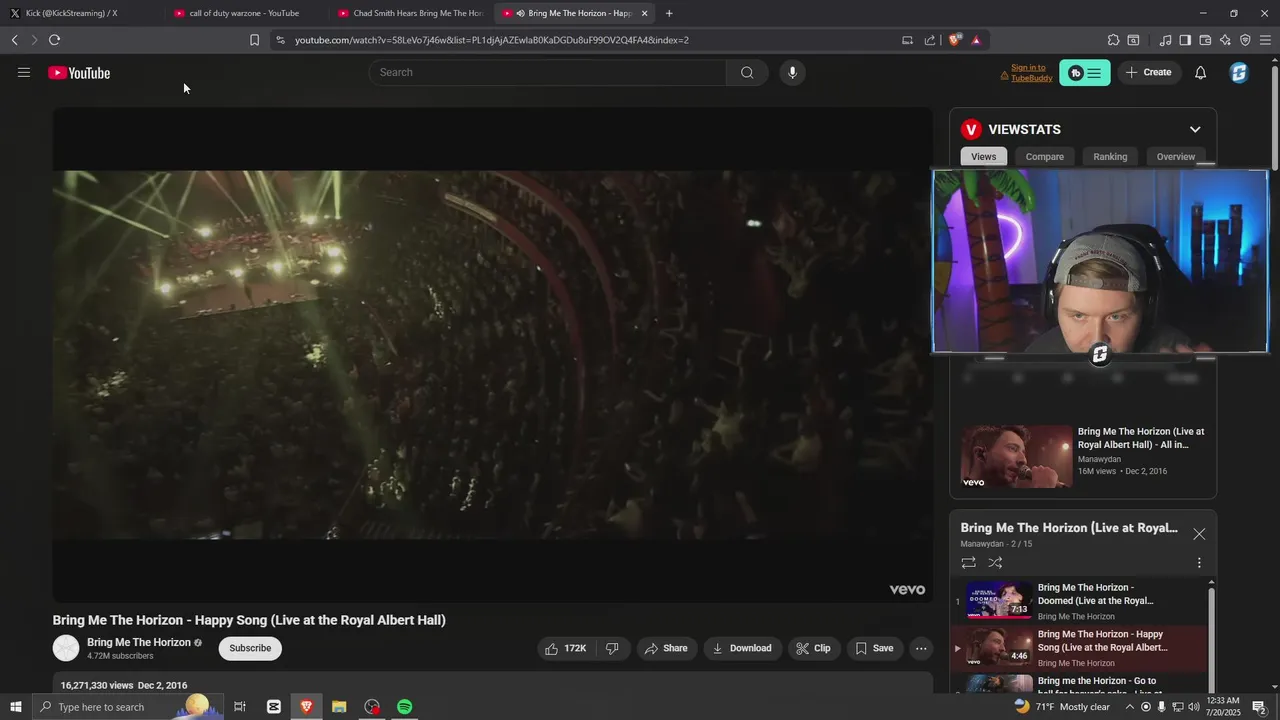Open Brave playlist music note icon
This screenshot has height=720, width=1280.
1165,40
